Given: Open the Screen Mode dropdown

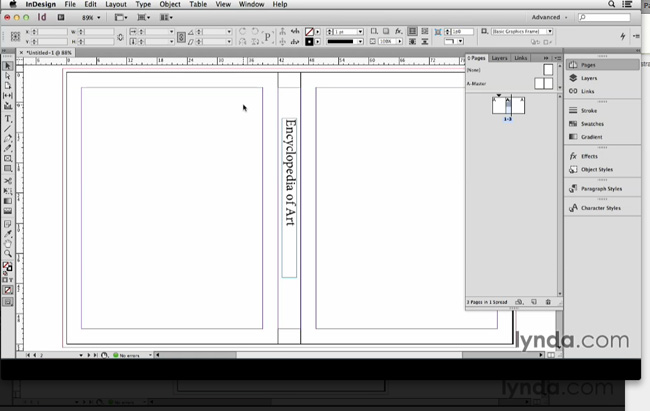Looking at the screenshot, I should 144,17.
